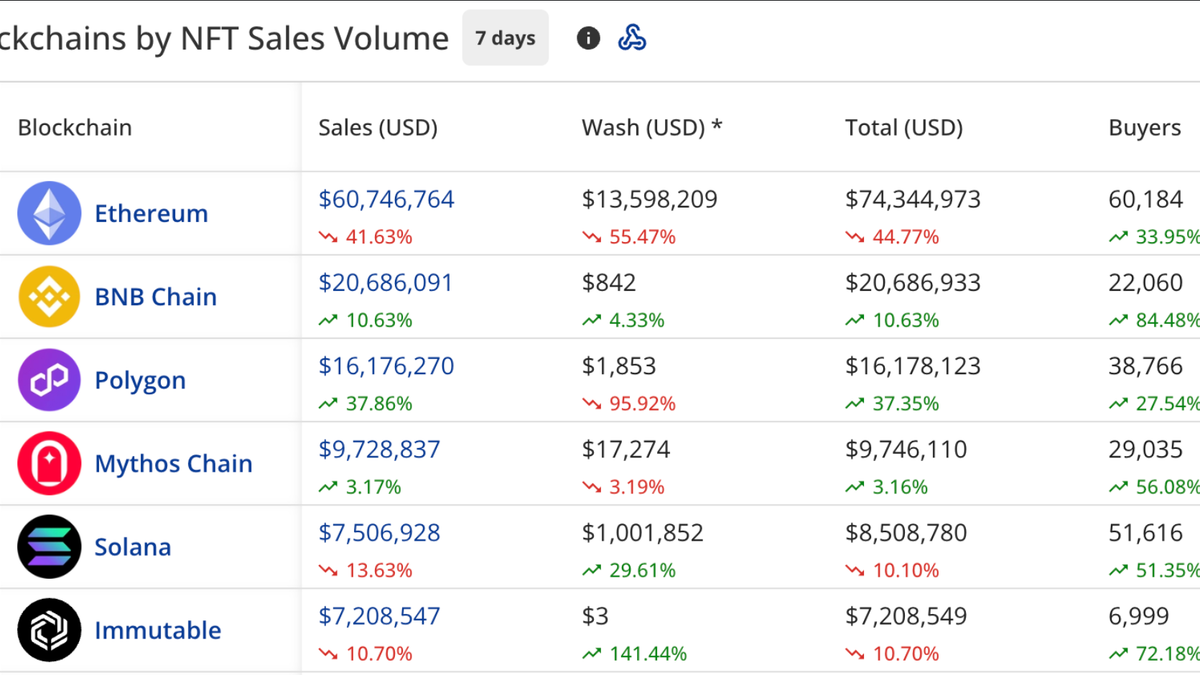Select Polygon wash value $1,853
Screen dimensions: 1200x675
point(619,366)
